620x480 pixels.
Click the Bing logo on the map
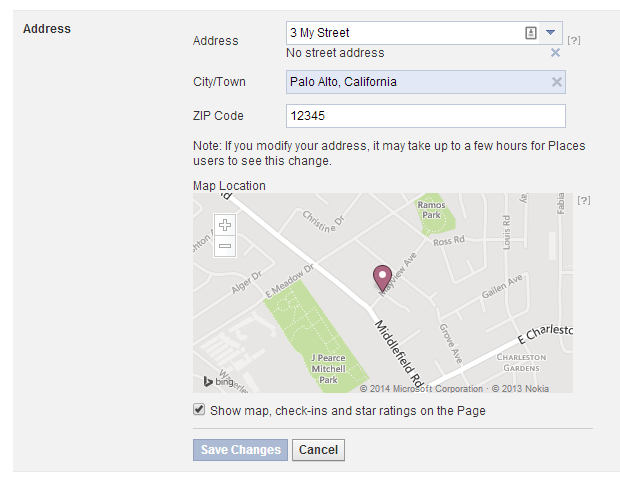(x=218, y=382)
